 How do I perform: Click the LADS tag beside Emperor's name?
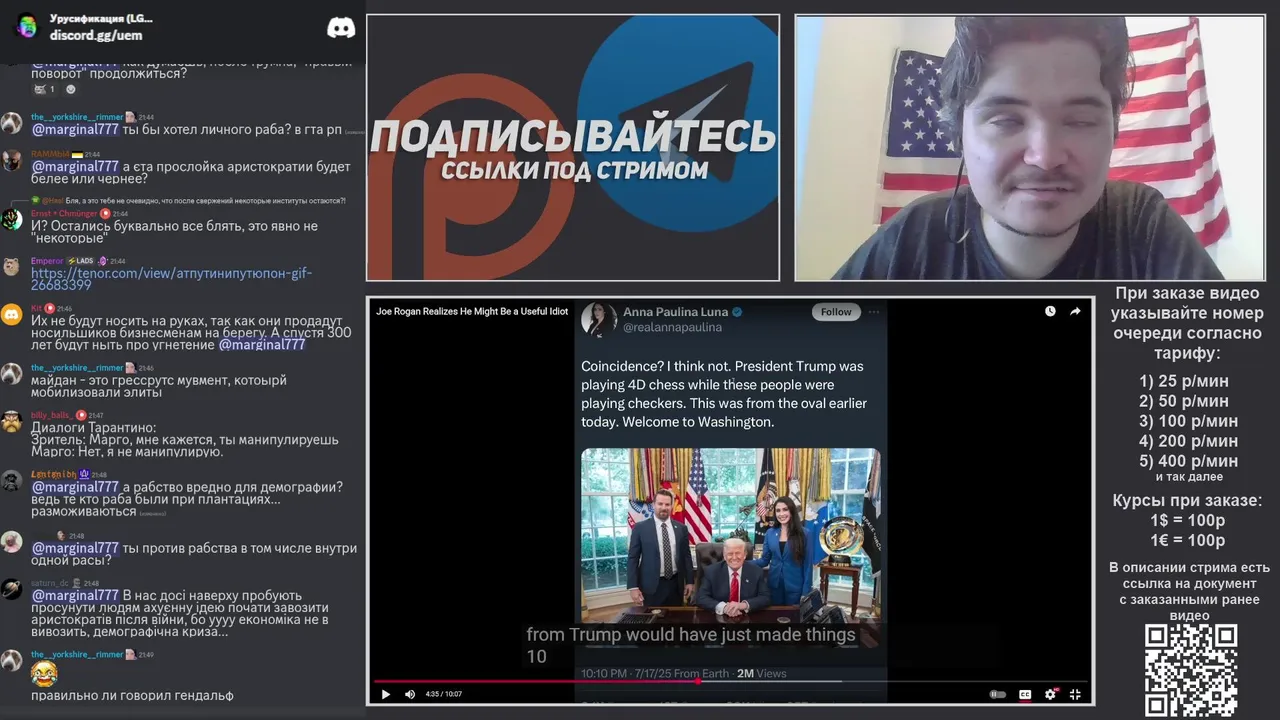(x=79, y=261)
